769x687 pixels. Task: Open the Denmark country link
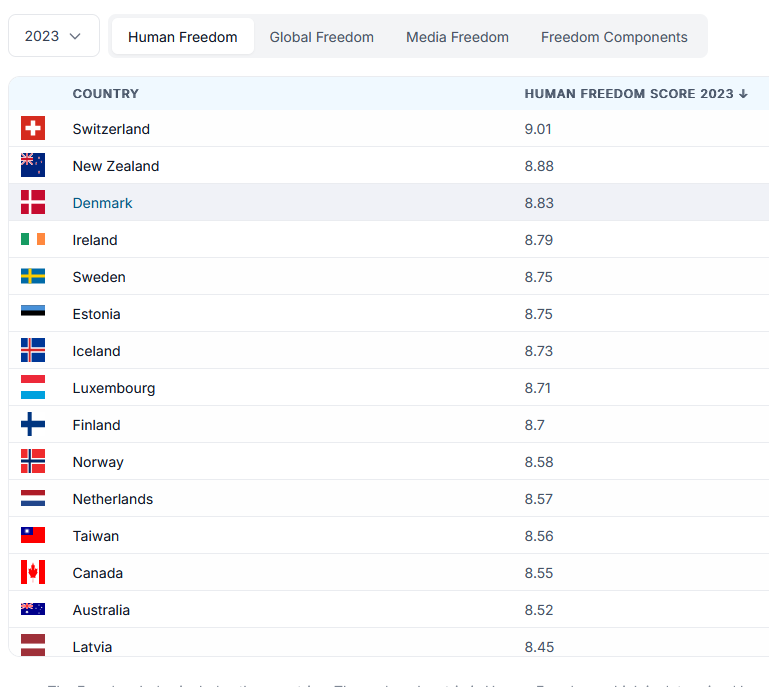(102, 203)
